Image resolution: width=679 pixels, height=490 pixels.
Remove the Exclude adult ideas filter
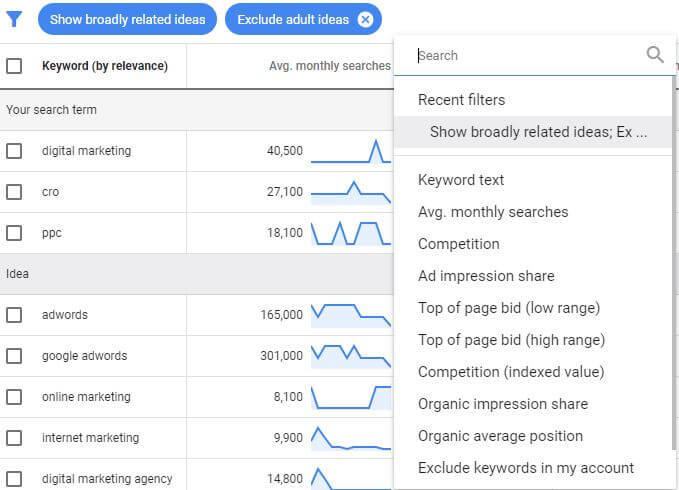click(x=365, y=19)
